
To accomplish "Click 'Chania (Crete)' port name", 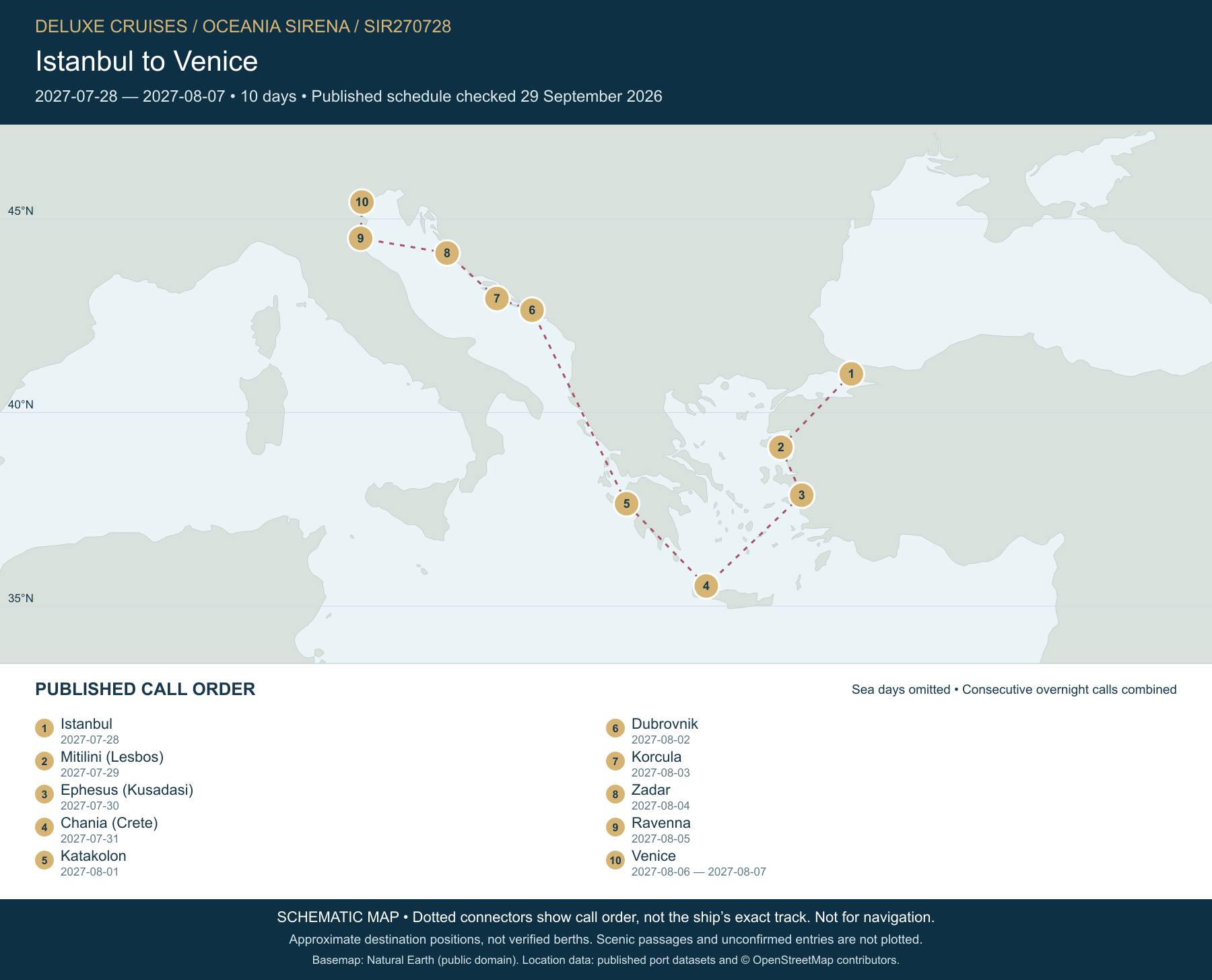I will [109, 823].
